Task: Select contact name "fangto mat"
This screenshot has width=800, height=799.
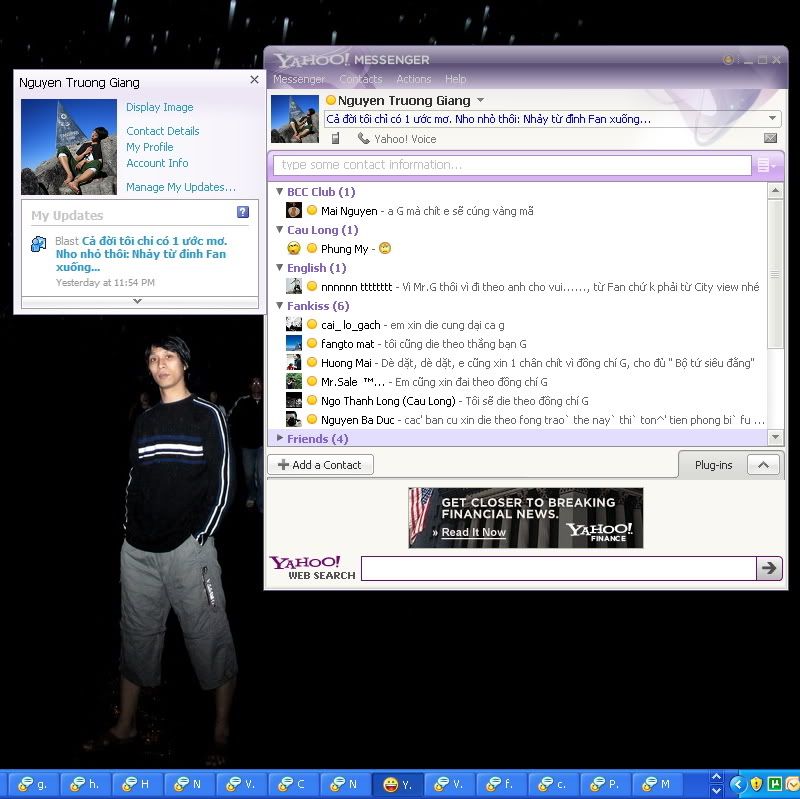Action: (347, 344)
